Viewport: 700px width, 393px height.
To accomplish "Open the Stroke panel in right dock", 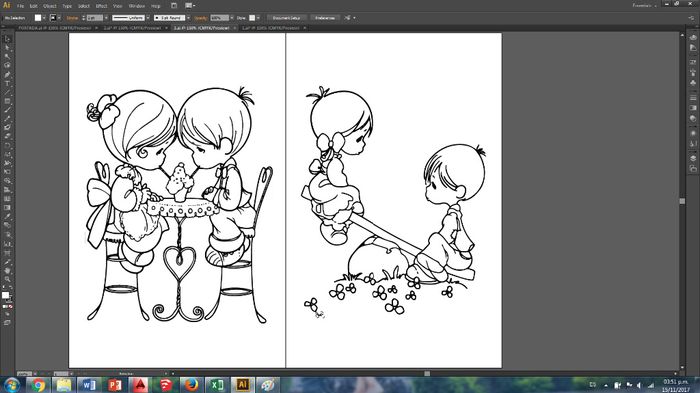I will click(x=693, y=98).
